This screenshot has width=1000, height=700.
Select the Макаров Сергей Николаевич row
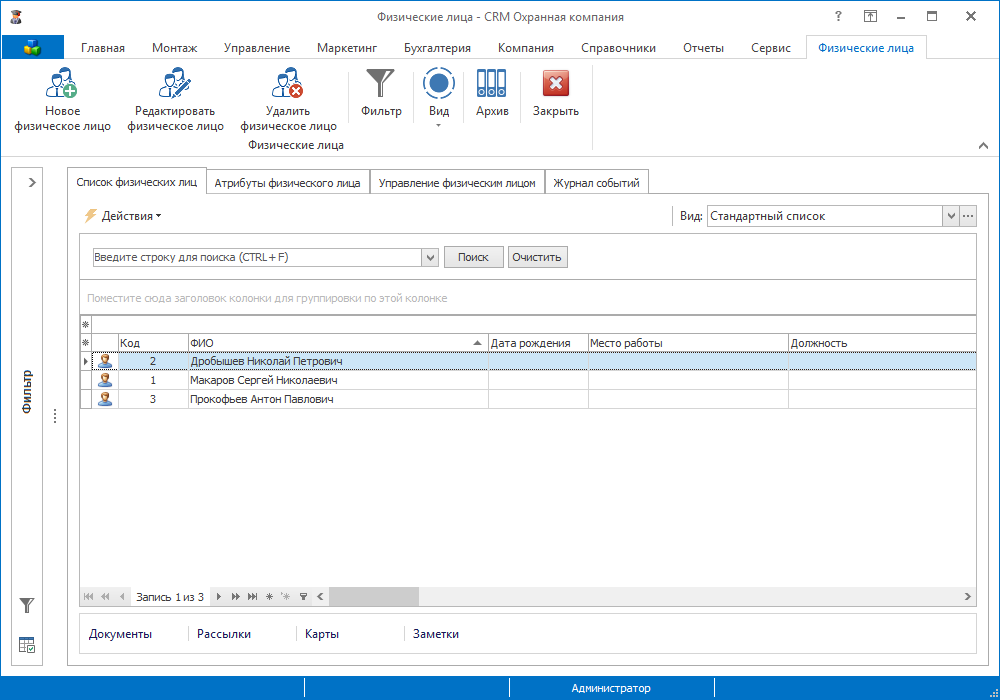coord(528,380)
